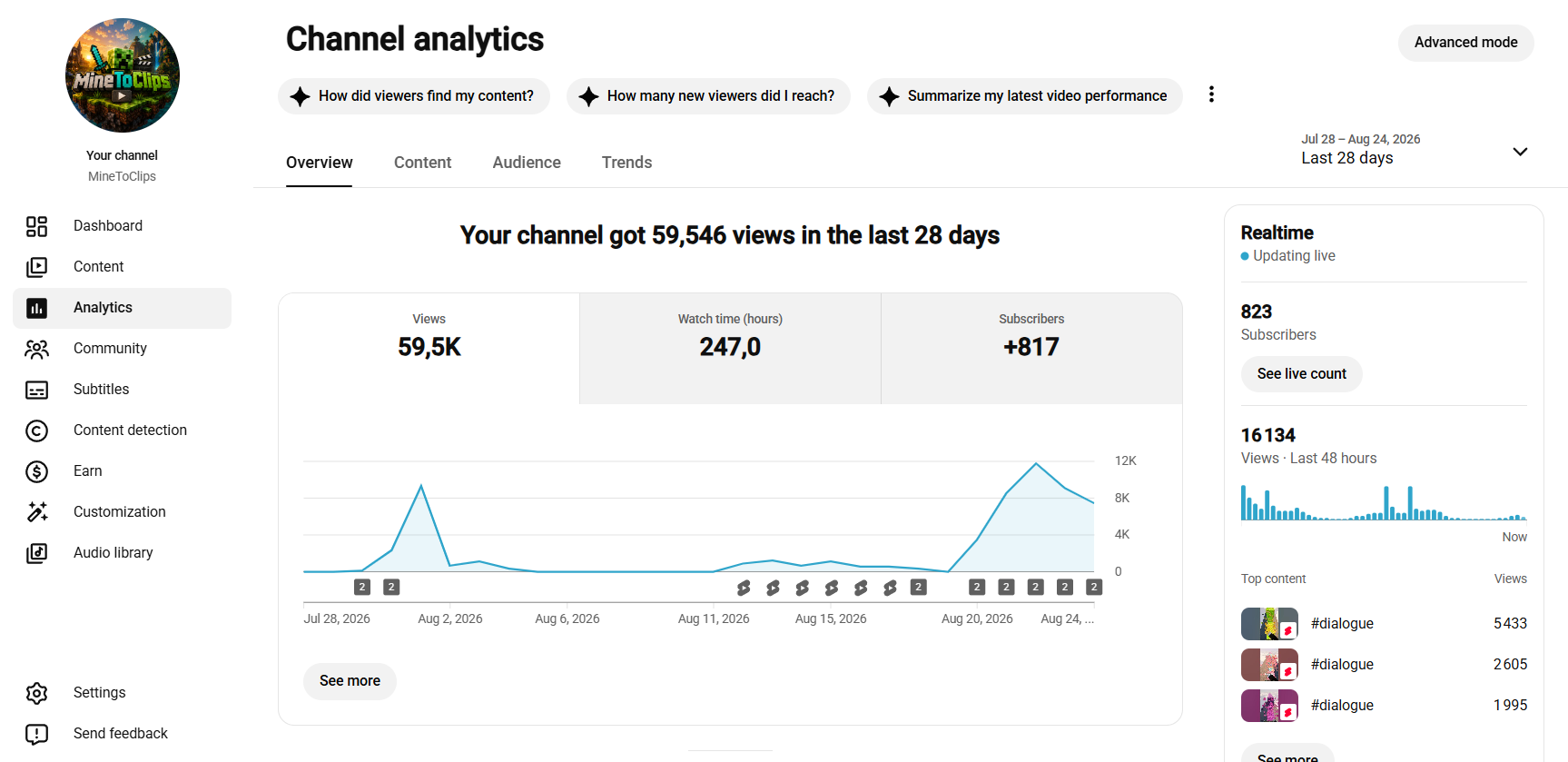Click the 12K y-axis label

click(x=1126, y=460)
